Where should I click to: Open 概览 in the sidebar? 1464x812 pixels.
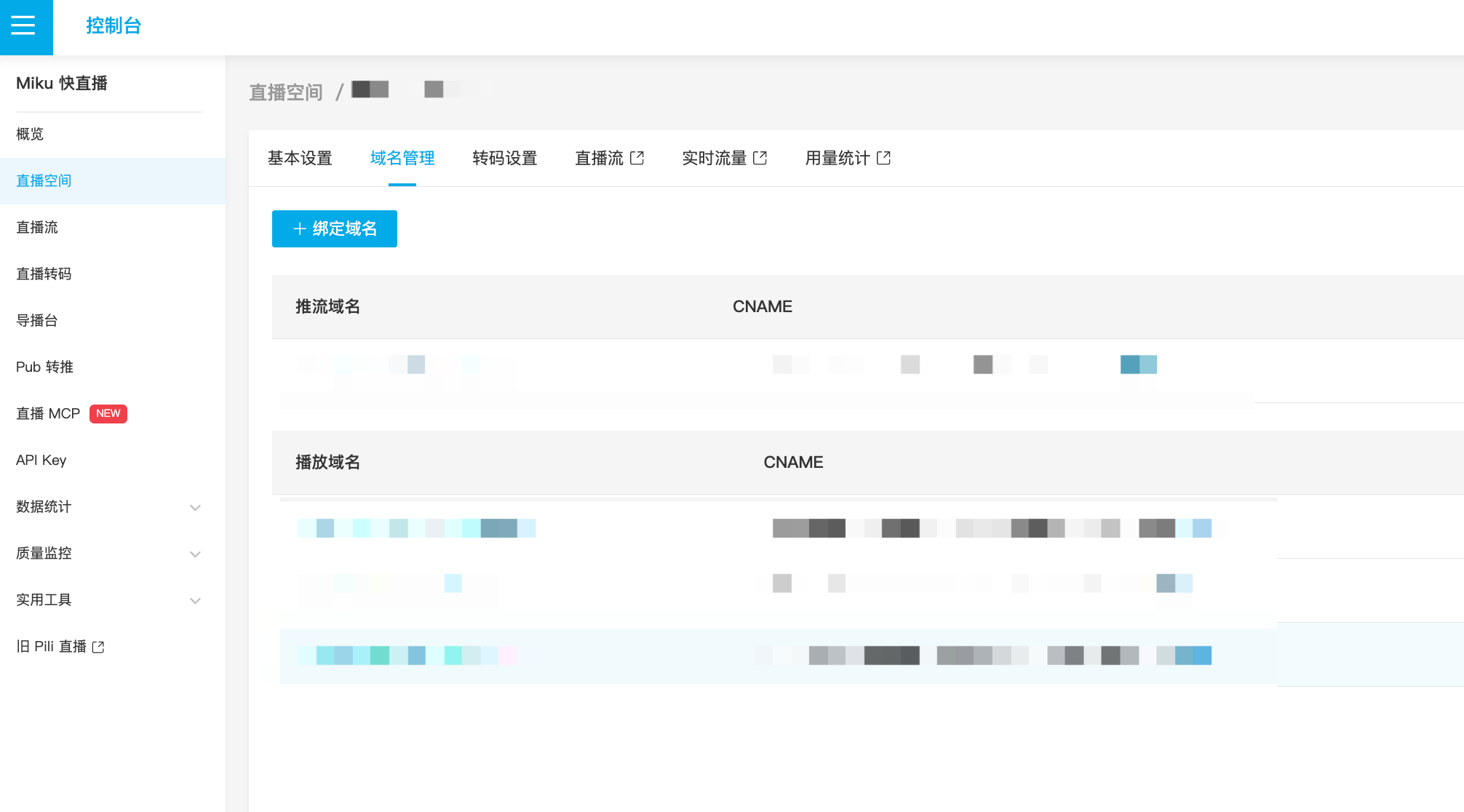(30, 134)
